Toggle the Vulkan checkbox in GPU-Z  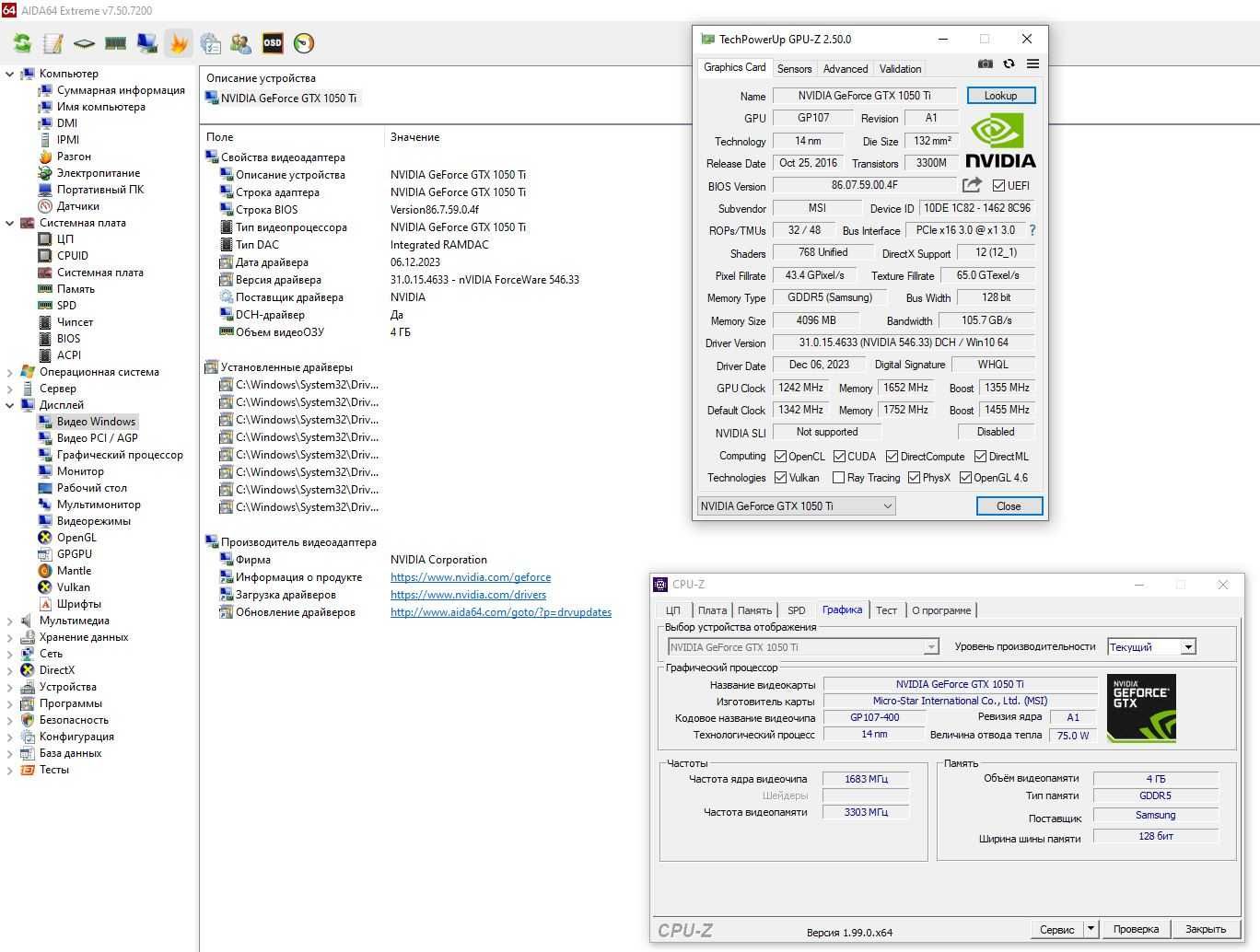tap(780, 478)
